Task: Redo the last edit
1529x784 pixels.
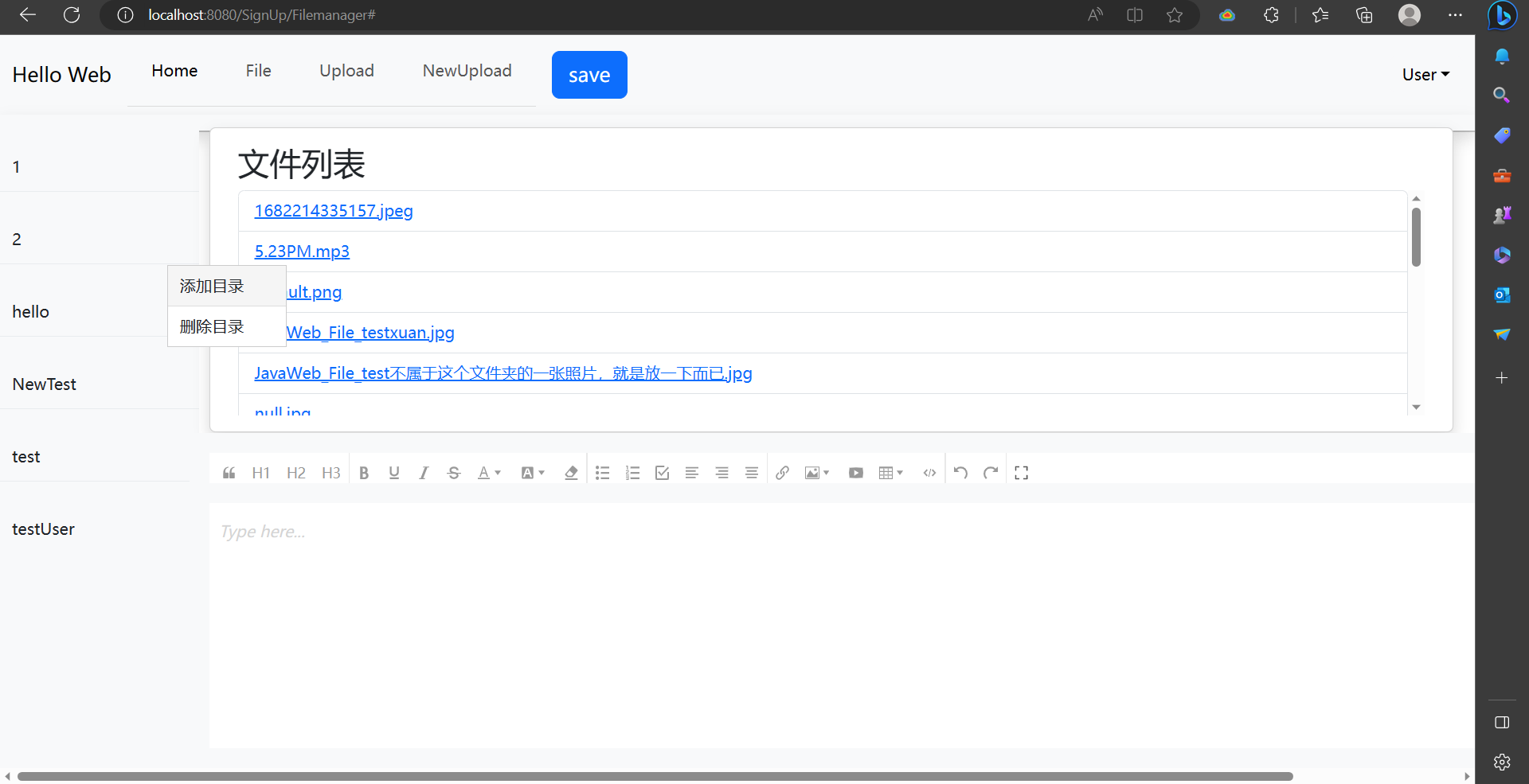Action: [x=991, y=473]
